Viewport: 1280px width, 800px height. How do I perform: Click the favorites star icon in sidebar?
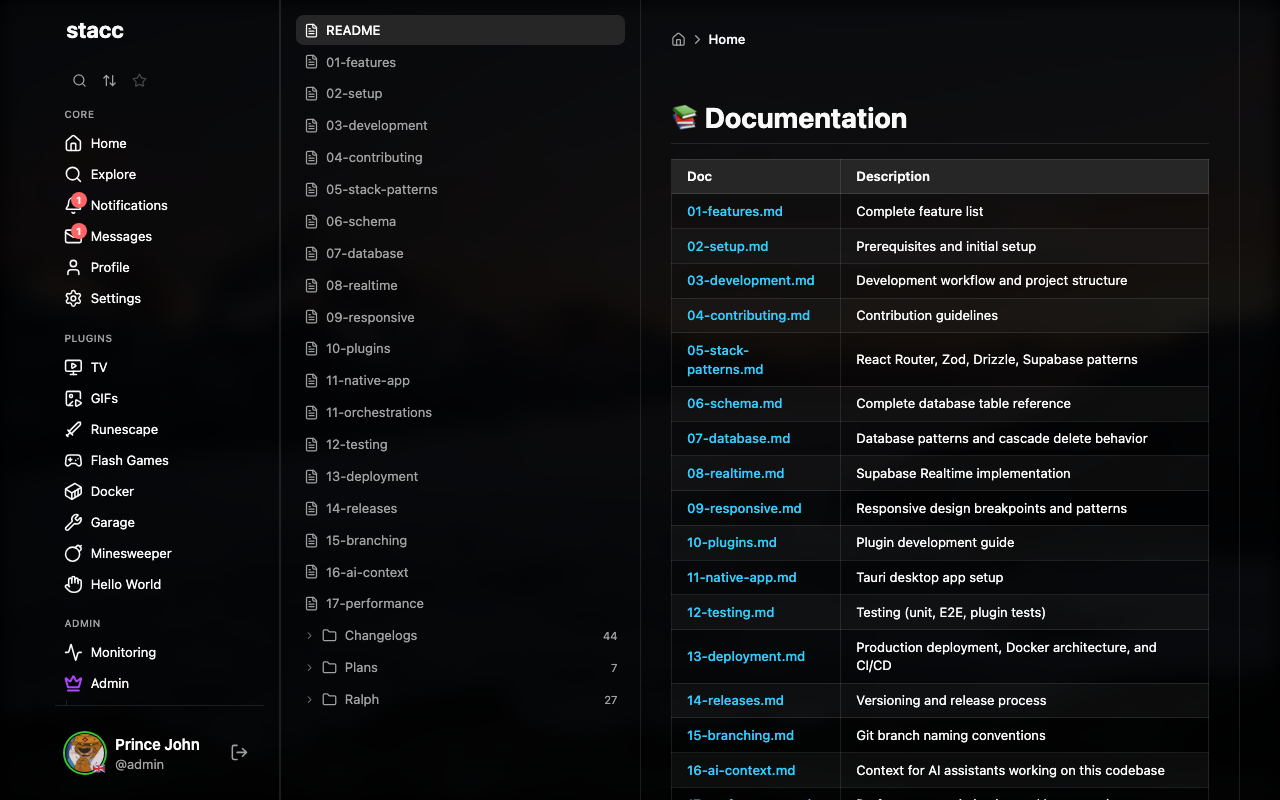139,81
